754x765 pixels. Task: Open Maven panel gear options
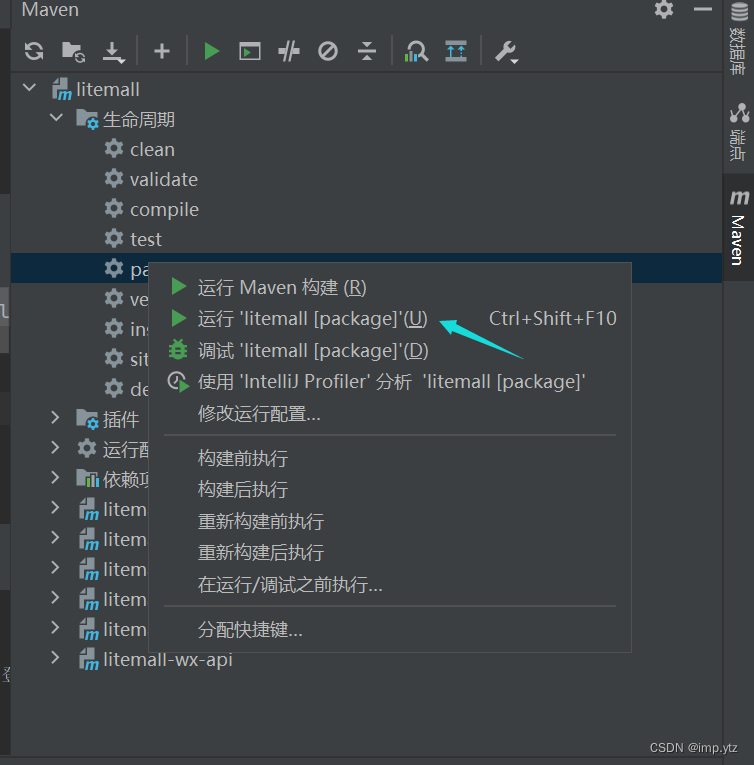(664, 9)
